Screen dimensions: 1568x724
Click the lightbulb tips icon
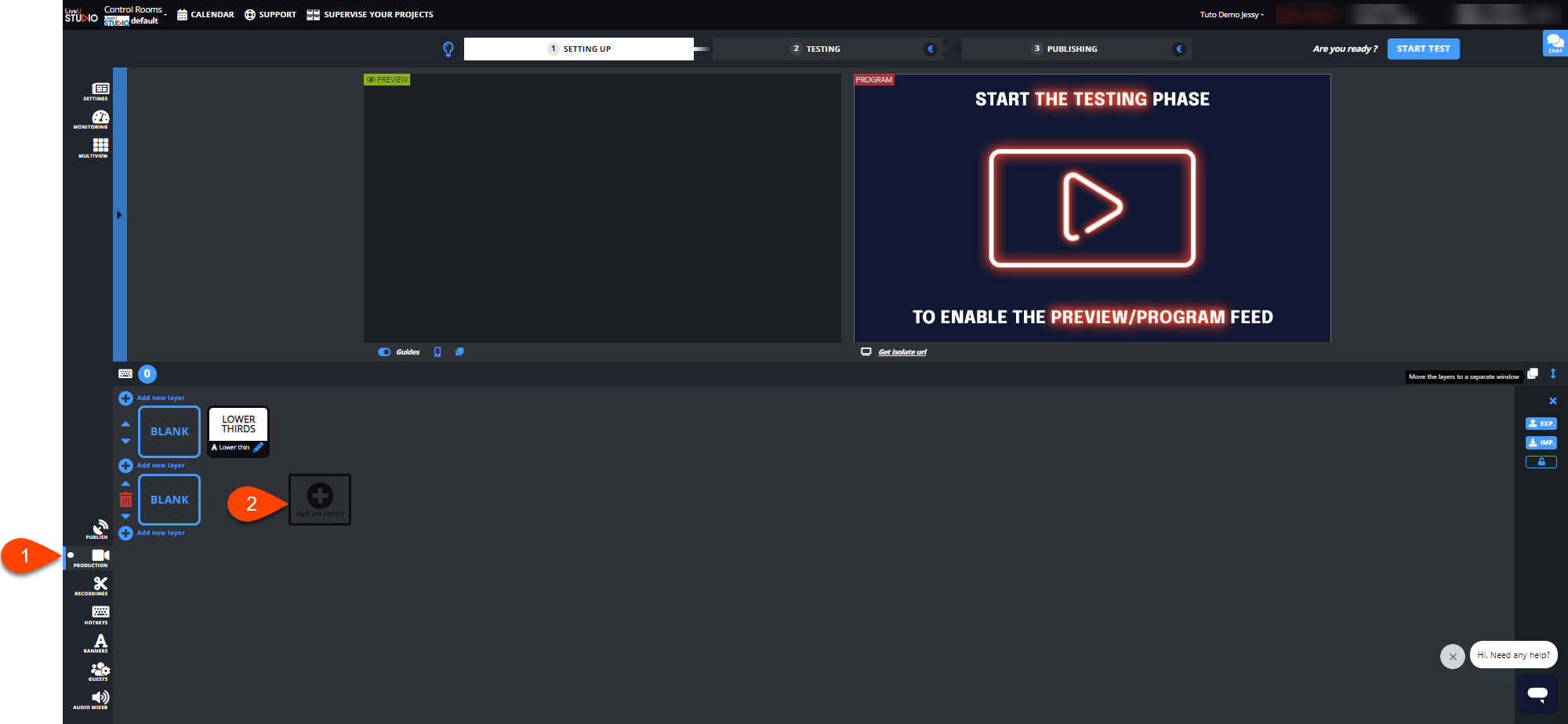pyautogui.click(x=448, y=49)
